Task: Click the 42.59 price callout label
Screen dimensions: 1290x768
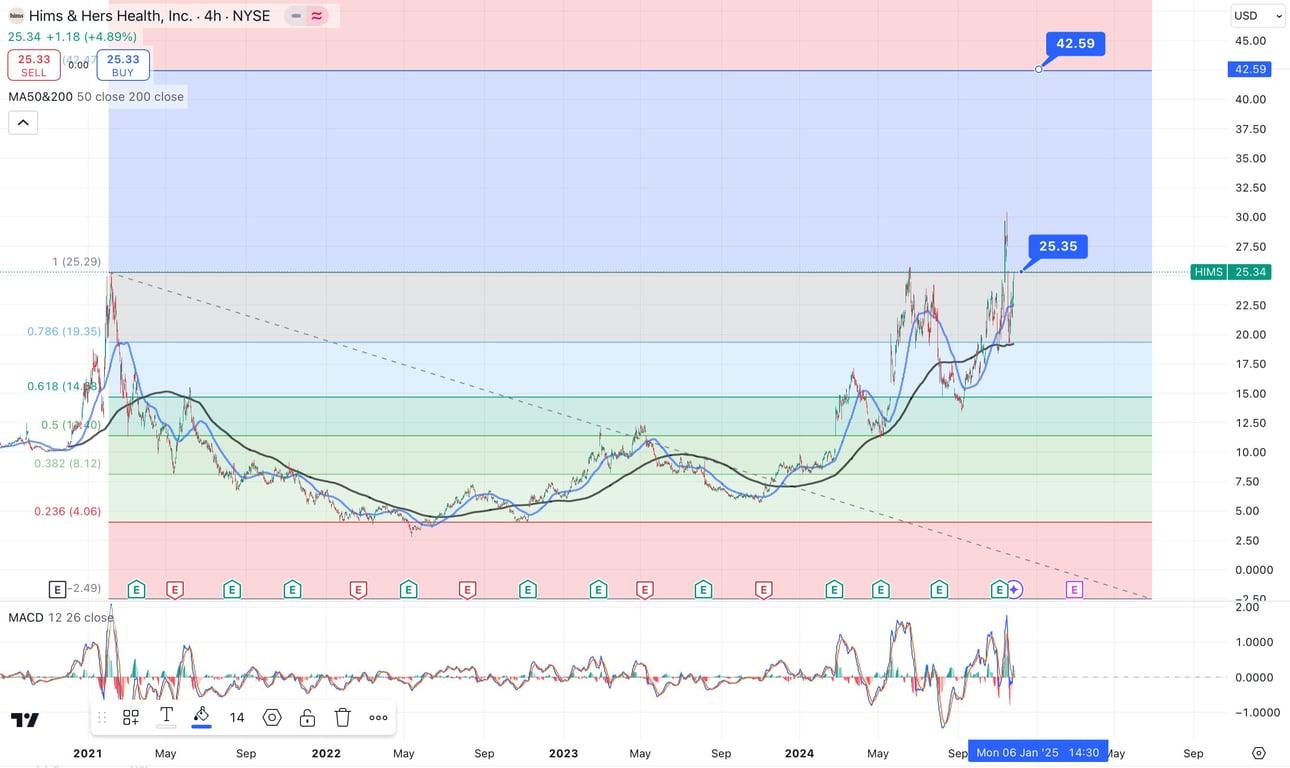Action: (x=1075, y=44)
